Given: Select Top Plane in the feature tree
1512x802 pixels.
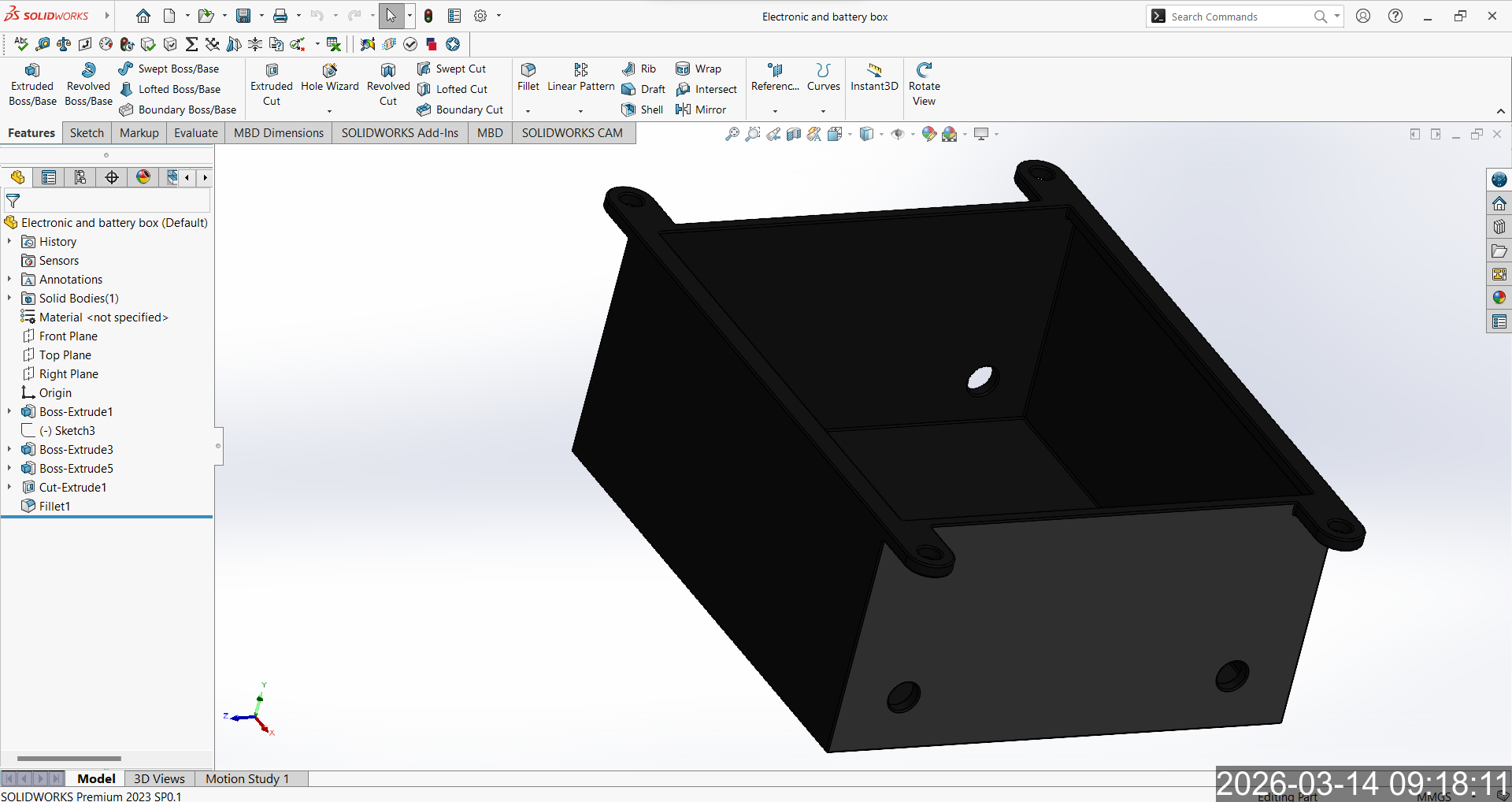Looking at the screenshot, I should pyautogui.click(x=65, y=355).
